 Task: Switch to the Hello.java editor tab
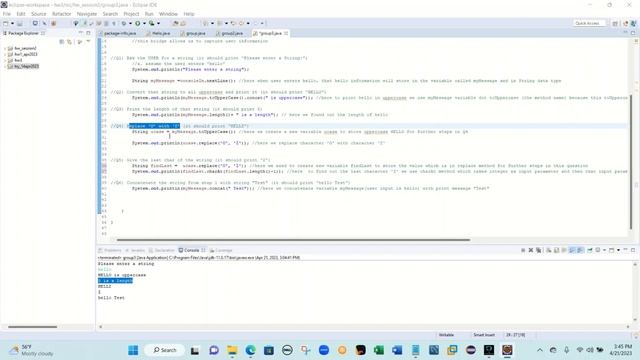click(x=158, y=33)
